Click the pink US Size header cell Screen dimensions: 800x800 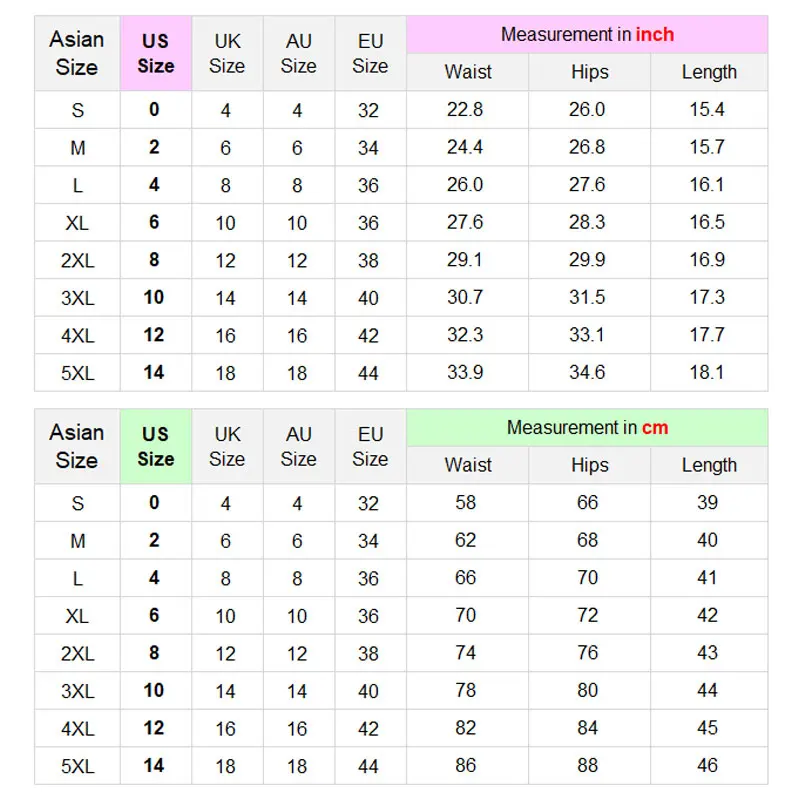[155, 54]
